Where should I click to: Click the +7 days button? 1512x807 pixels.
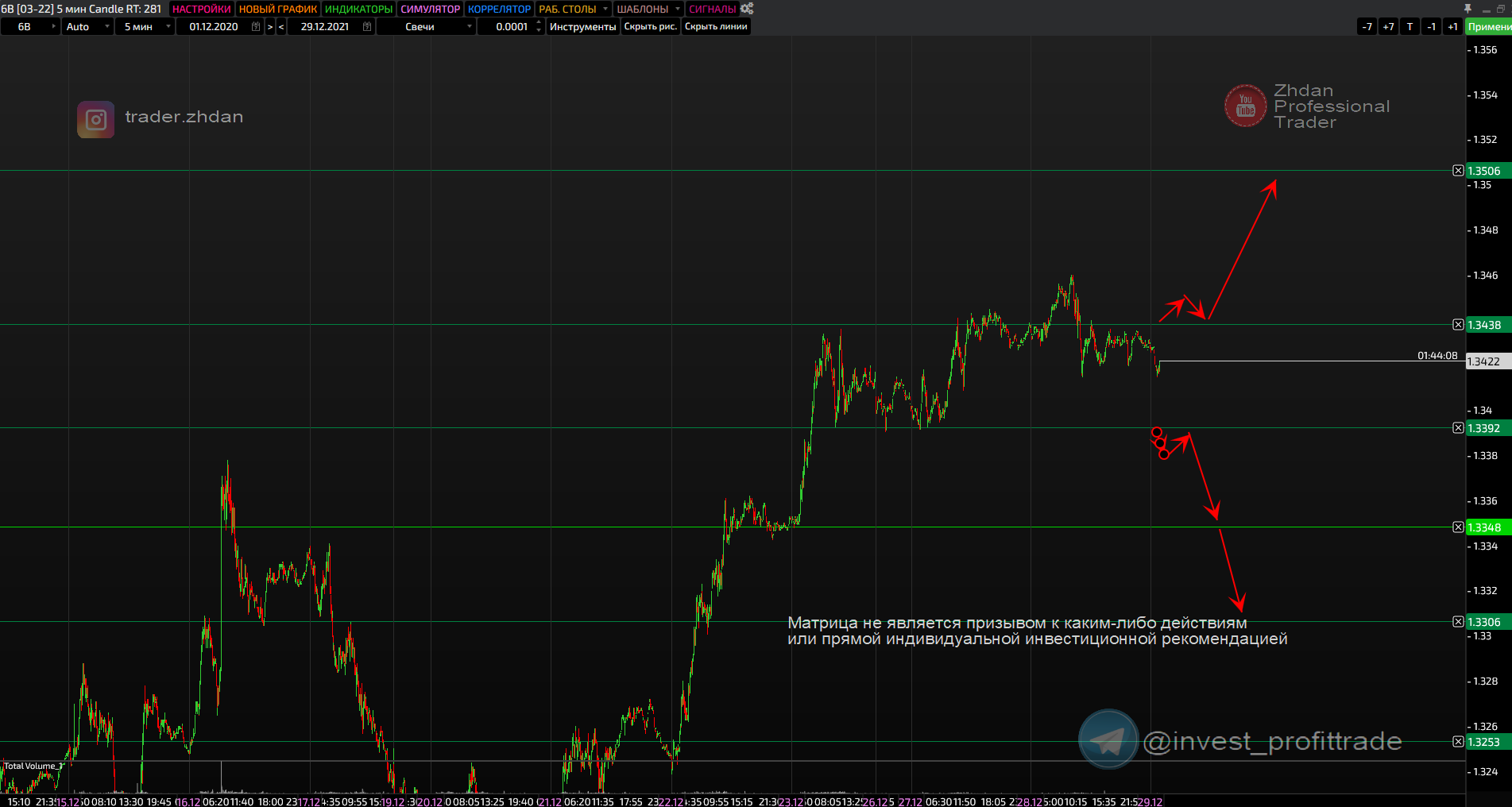click(x=1388, y=26)
